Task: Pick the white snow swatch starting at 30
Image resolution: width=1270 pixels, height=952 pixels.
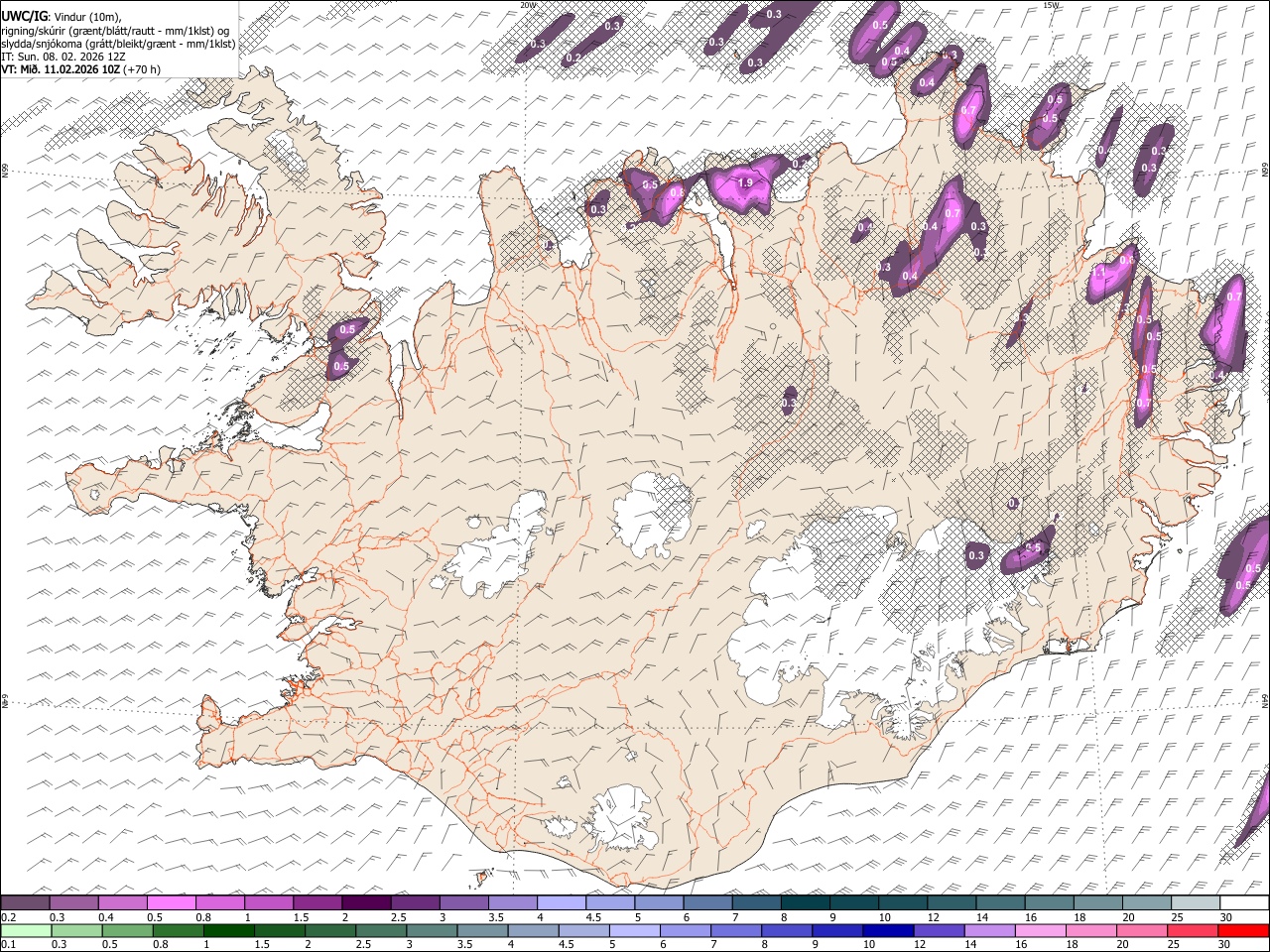Action: [1243, 902]
